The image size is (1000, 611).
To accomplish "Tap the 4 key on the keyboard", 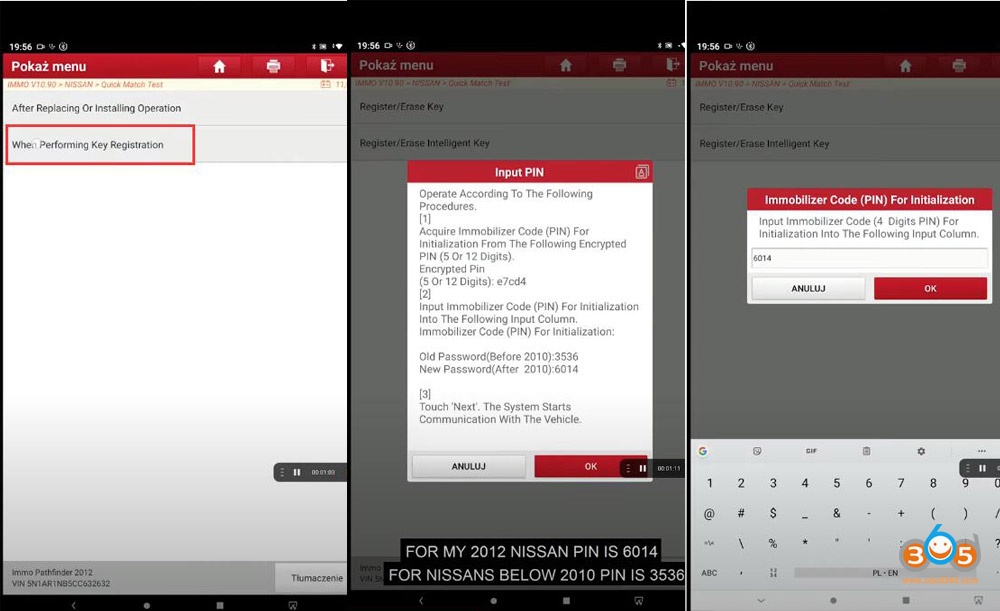I will click(805, 483).
